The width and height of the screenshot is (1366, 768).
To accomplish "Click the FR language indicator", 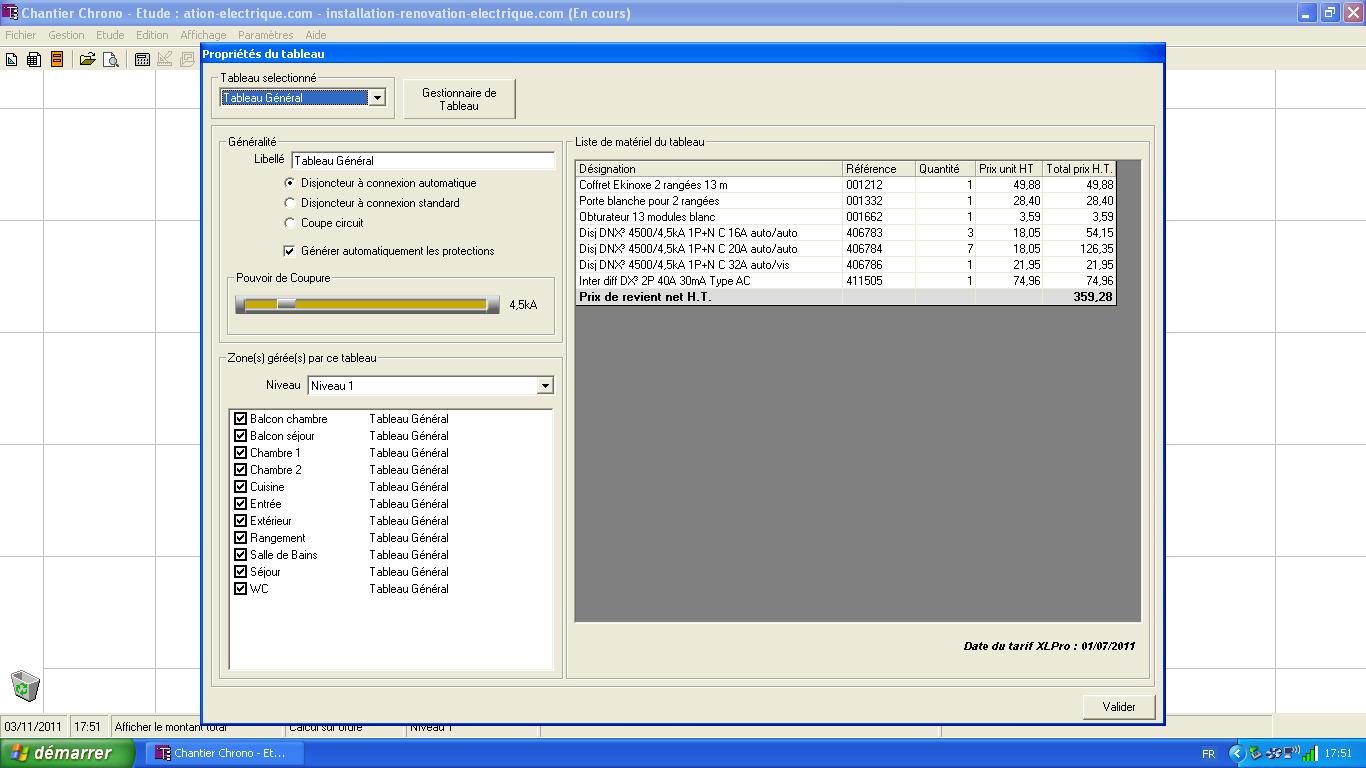I will (x=1208, y=754).
